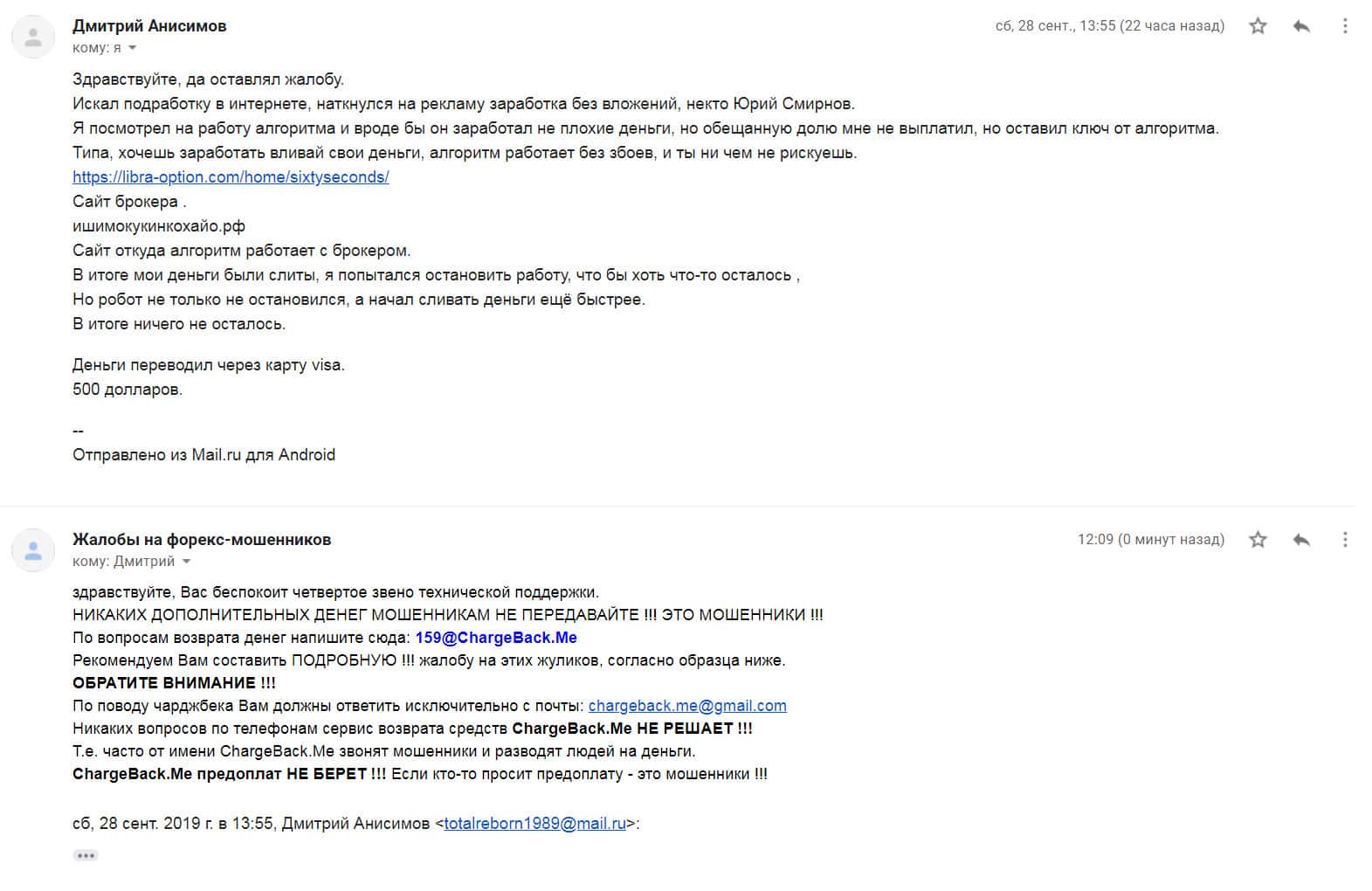The image size is (1372, 891).
Task: Click Дмитрий Анисимов's avatar icon
Action: coord(33,37)
